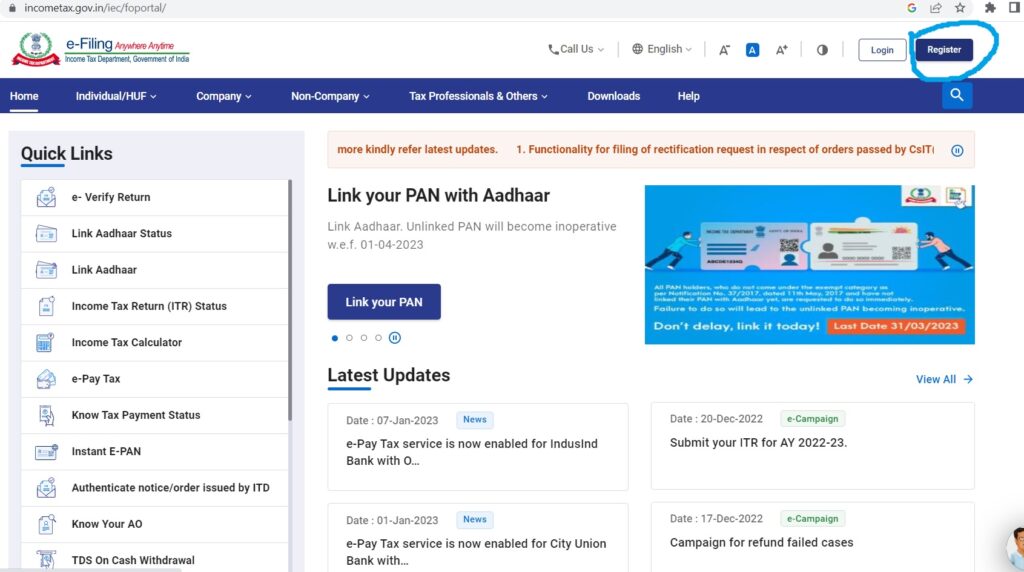Open the browser extensions puzzle icon

990,8
